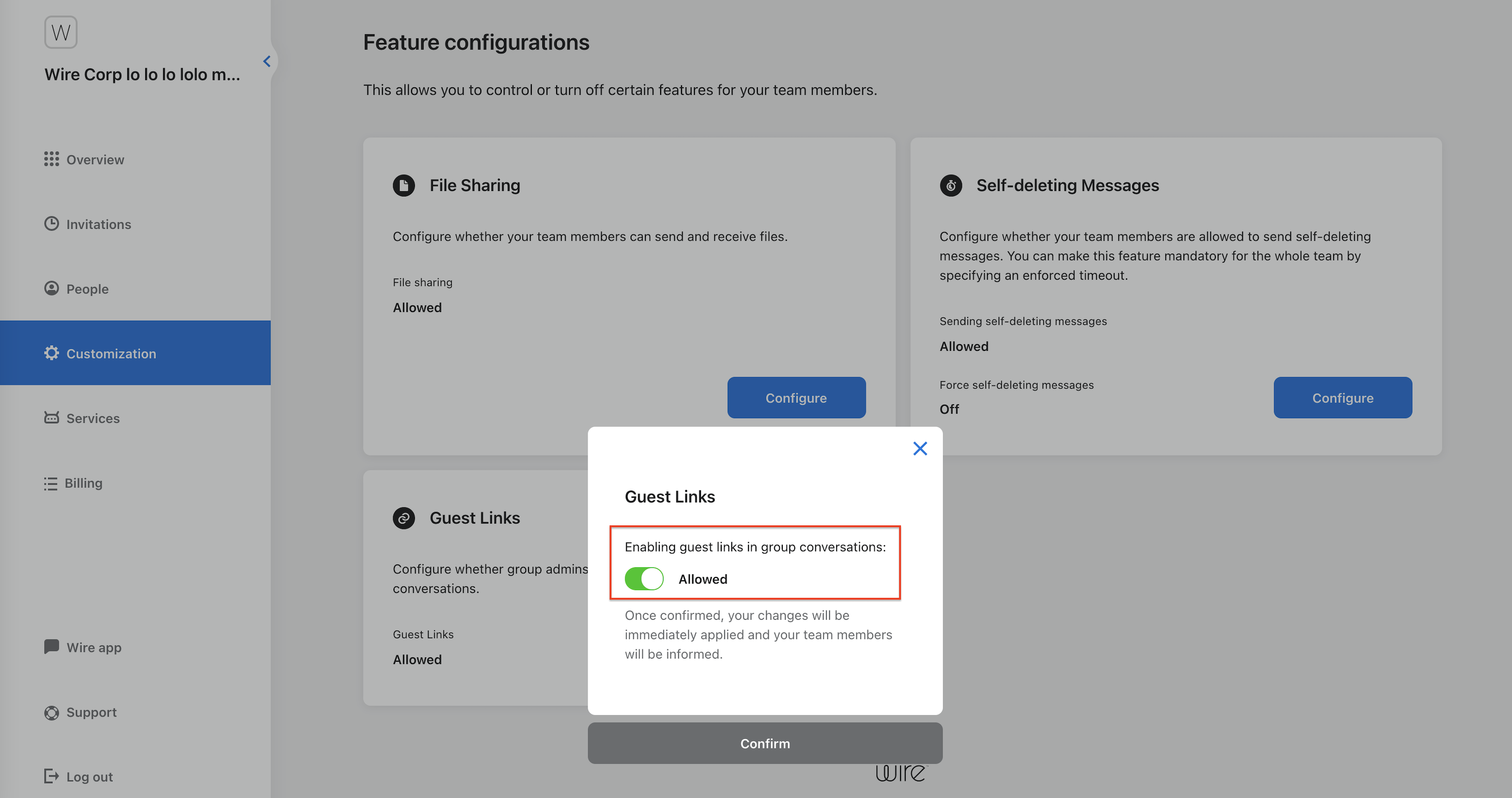Click the Invitations clock icon

tap(51, 224)
